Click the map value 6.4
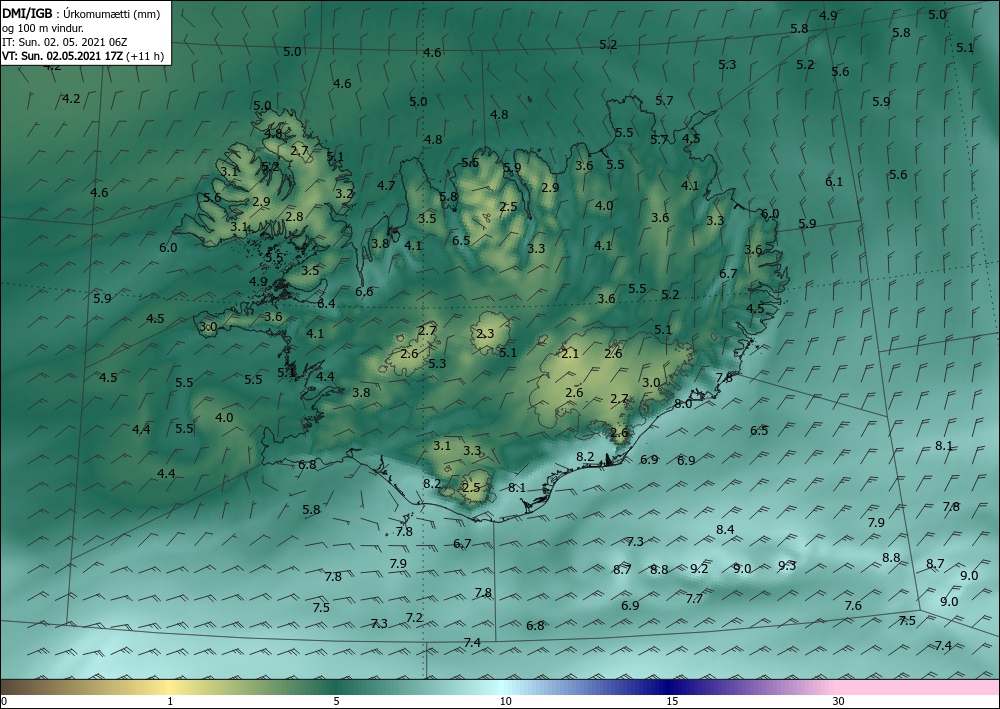The image size is (1000, 709). click(327, 303)
